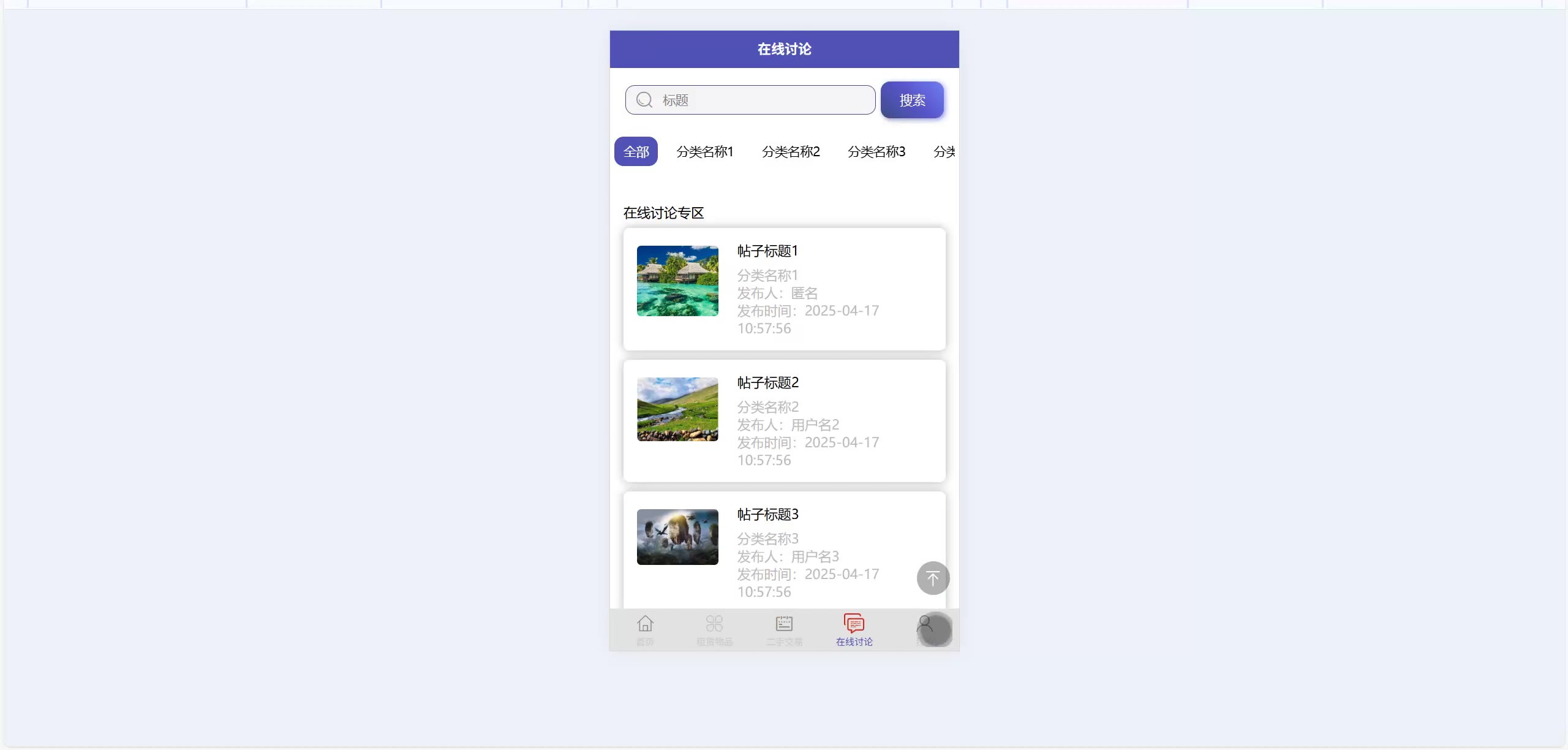Click the tropical lagoon thumbnail image

[x=677, y=281]
